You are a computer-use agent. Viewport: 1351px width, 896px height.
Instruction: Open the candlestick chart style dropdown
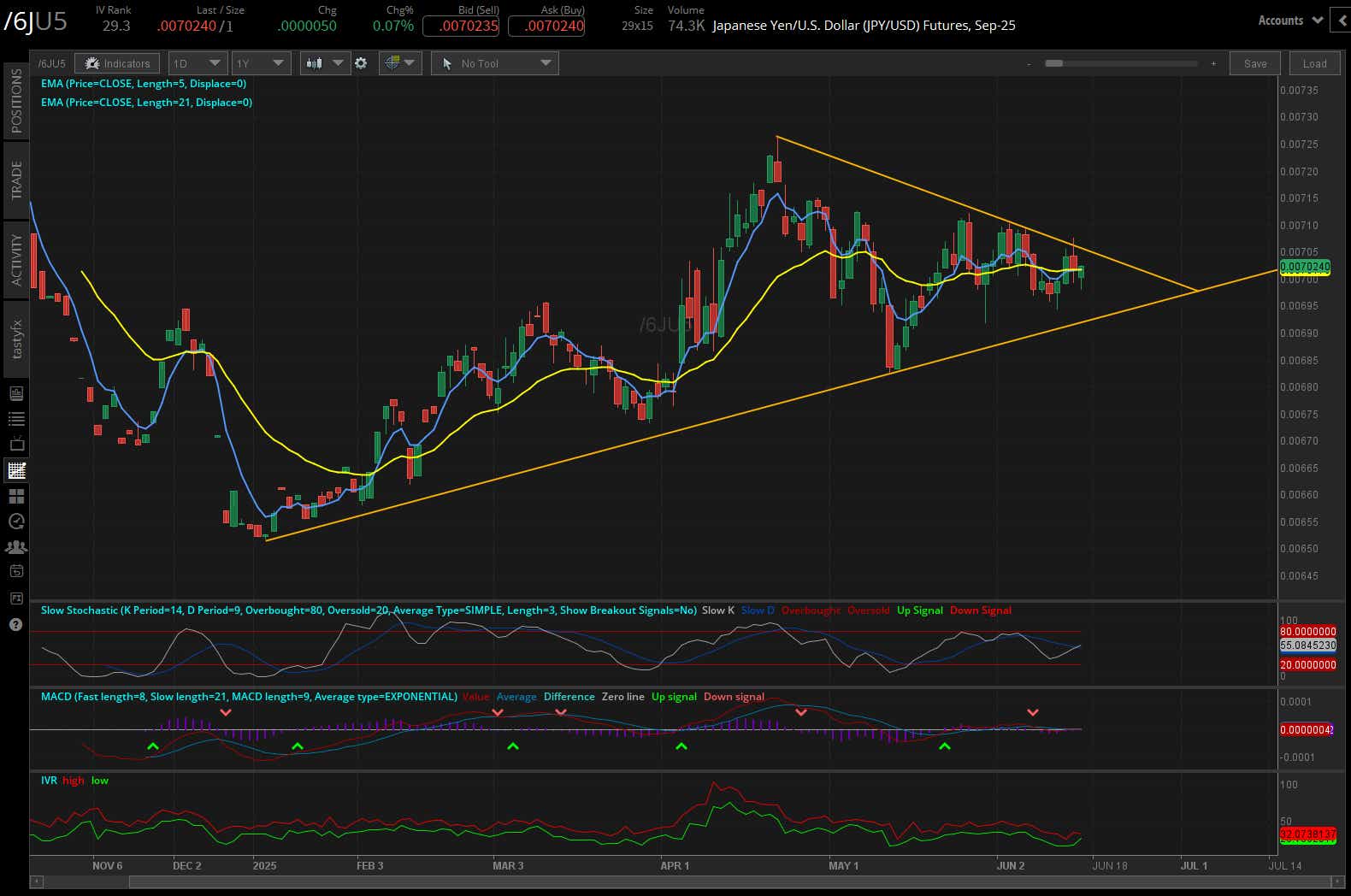325,63
